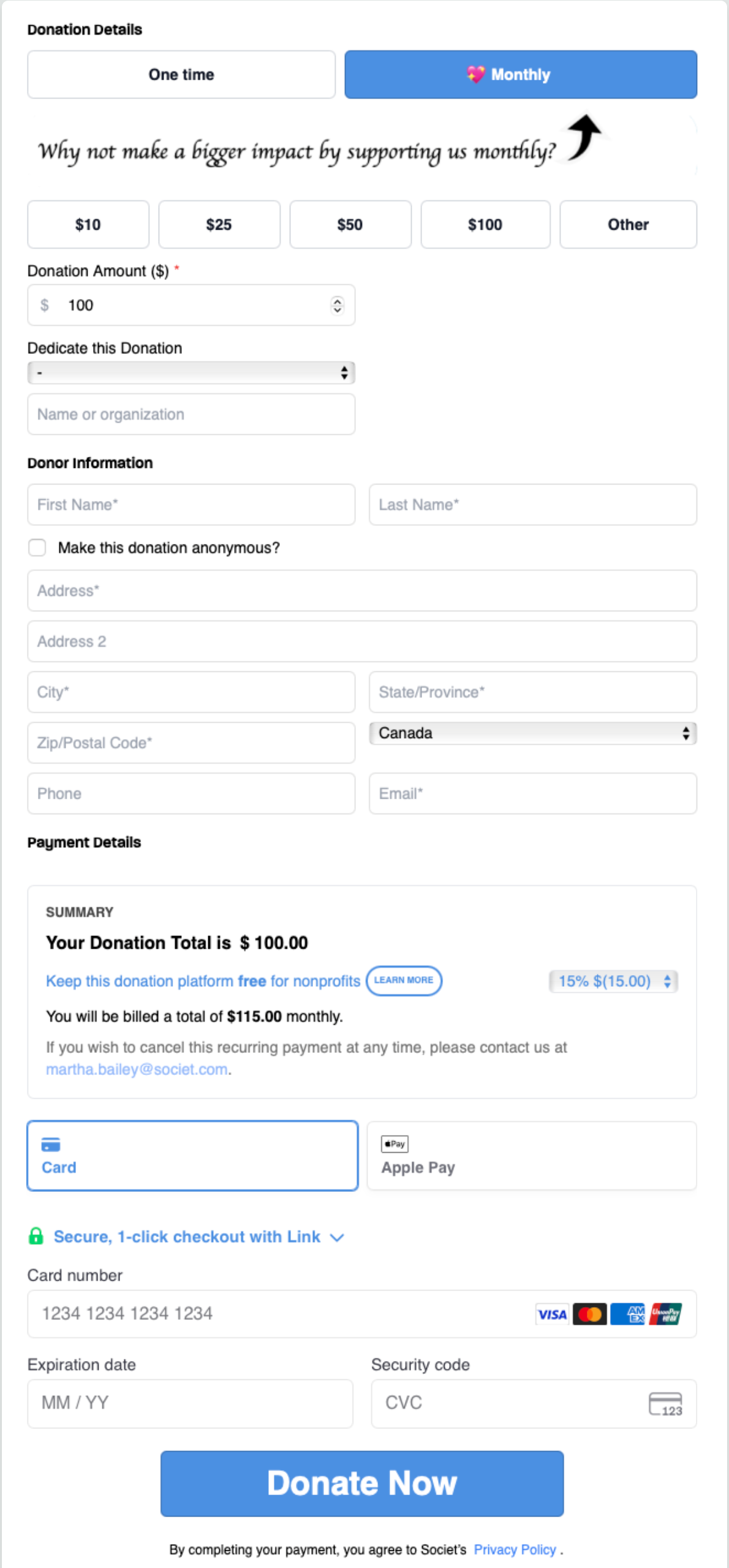Click the Visa card logo
The image size is (729, 1568).
pos(551,1314)
